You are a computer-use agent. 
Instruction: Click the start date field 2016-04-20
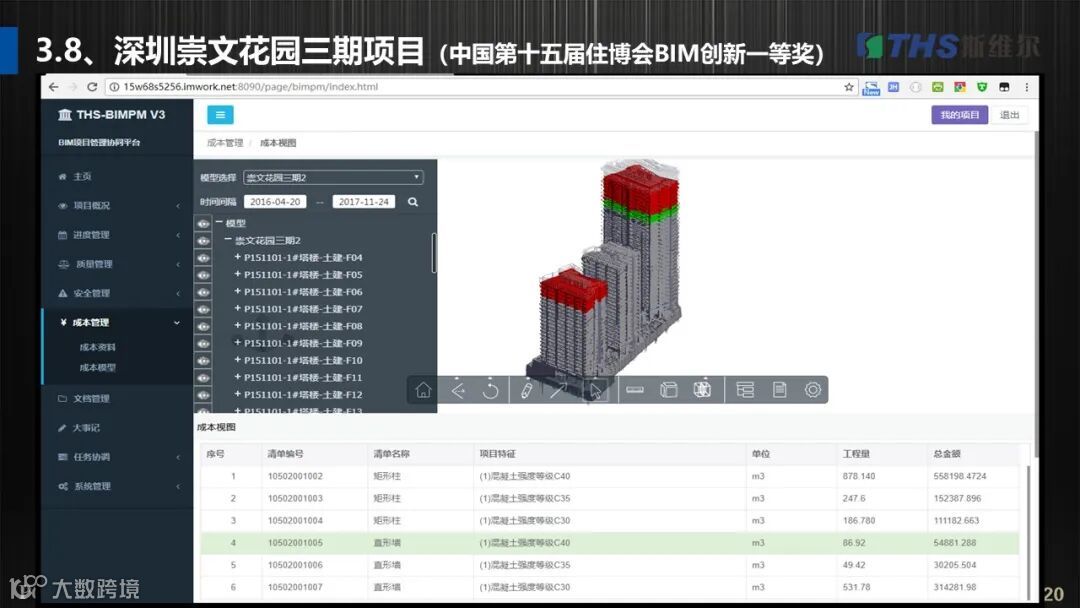(275, 202)
